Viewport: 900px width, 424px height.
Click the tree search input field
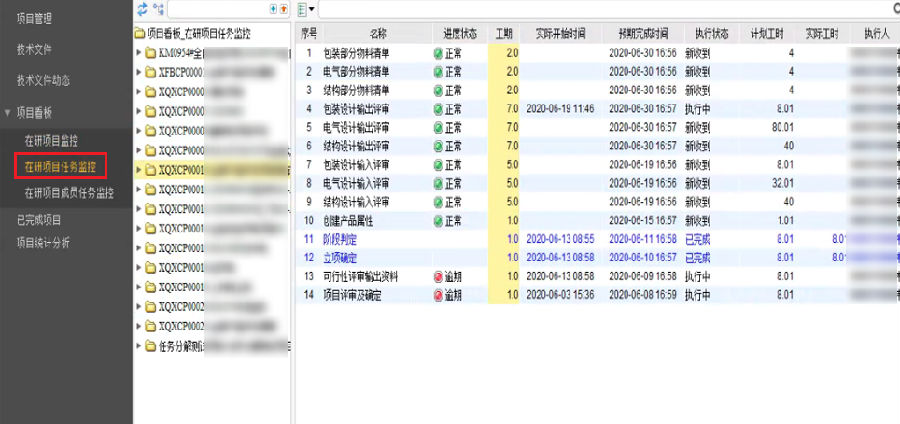click(218, 9)
